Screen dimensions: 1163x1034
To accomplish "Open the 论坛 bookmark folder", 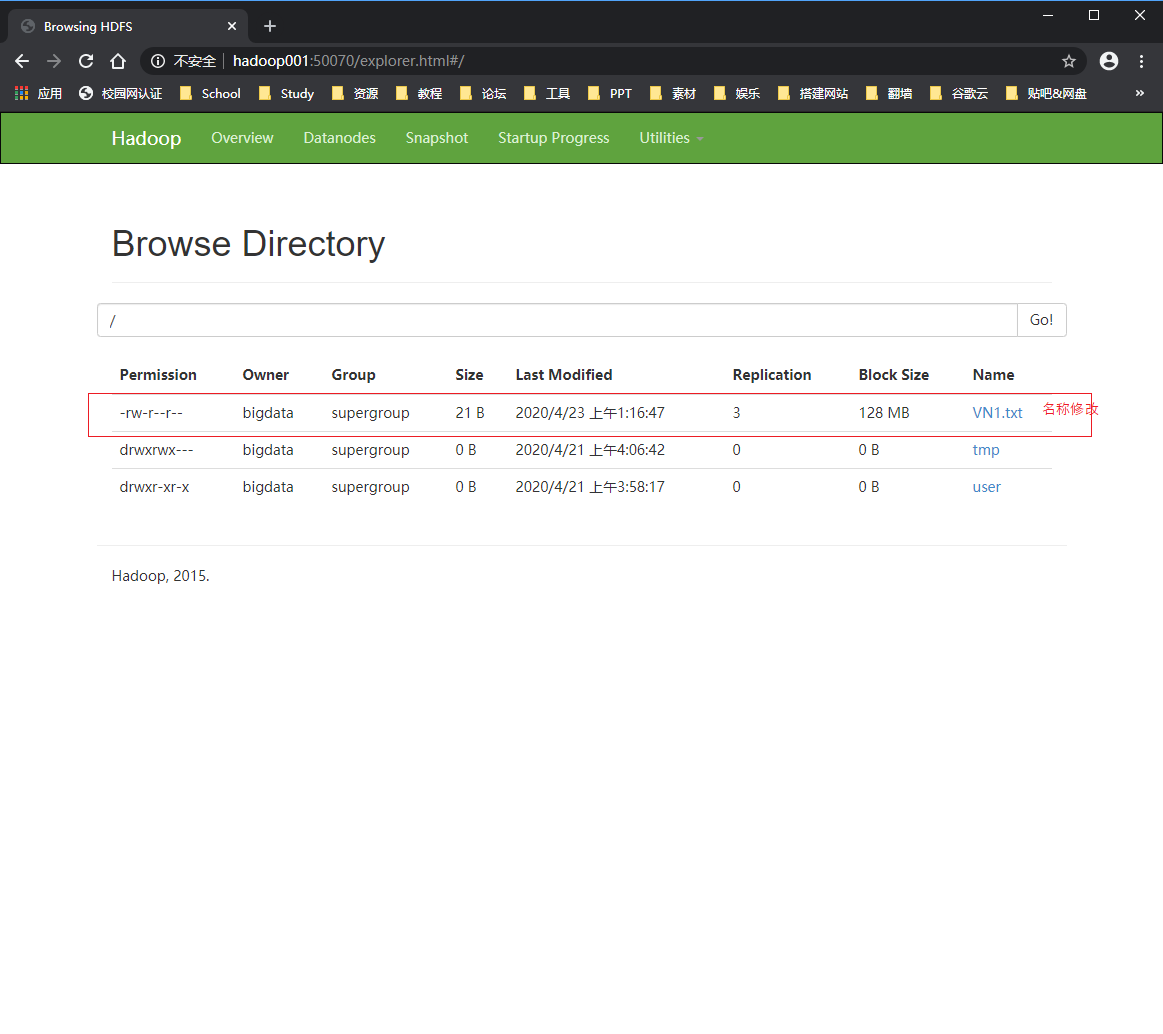I will (483, 93).
